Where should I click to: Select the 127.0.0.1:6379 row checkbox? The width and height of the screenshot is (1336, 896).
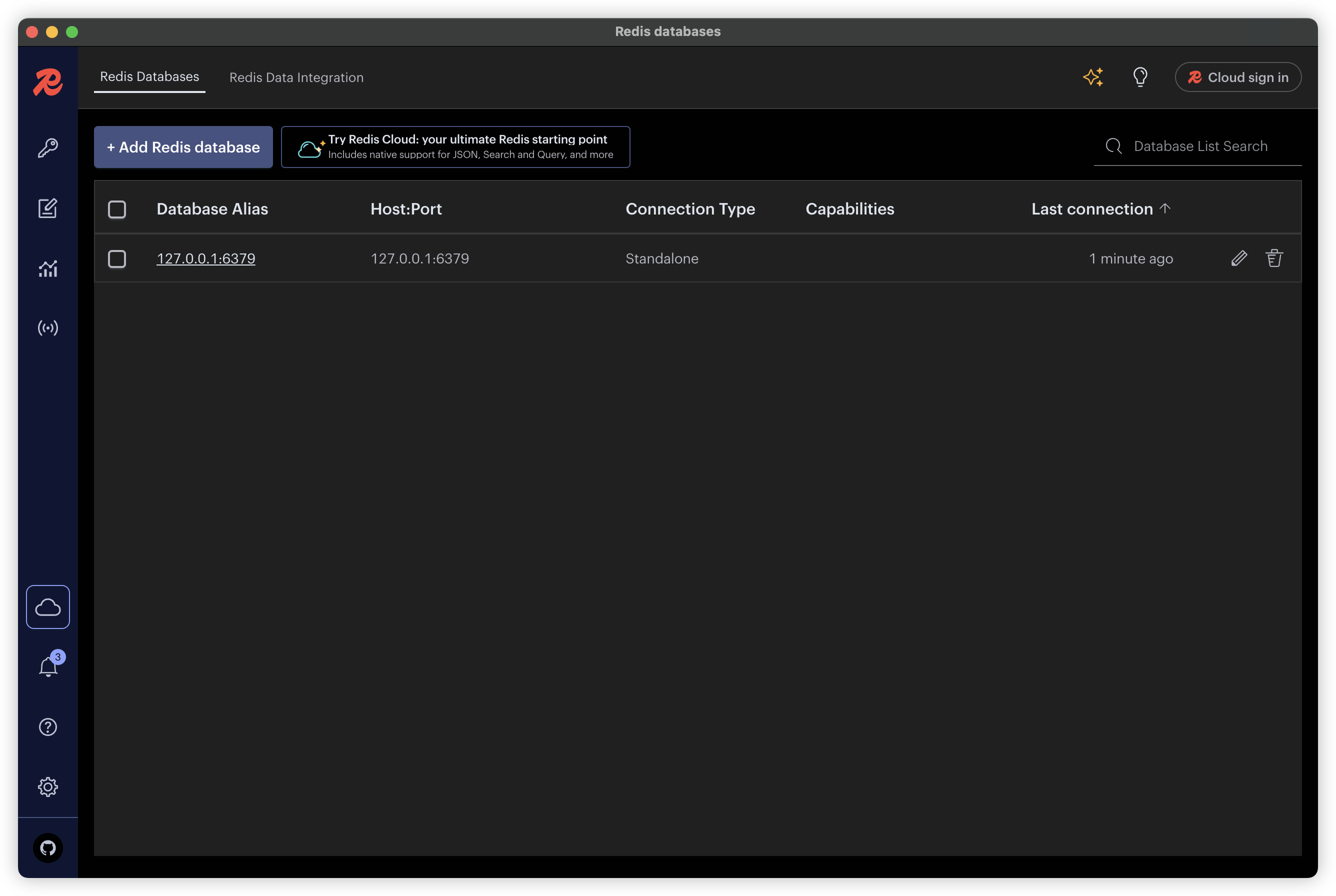(x=117, y=259)
